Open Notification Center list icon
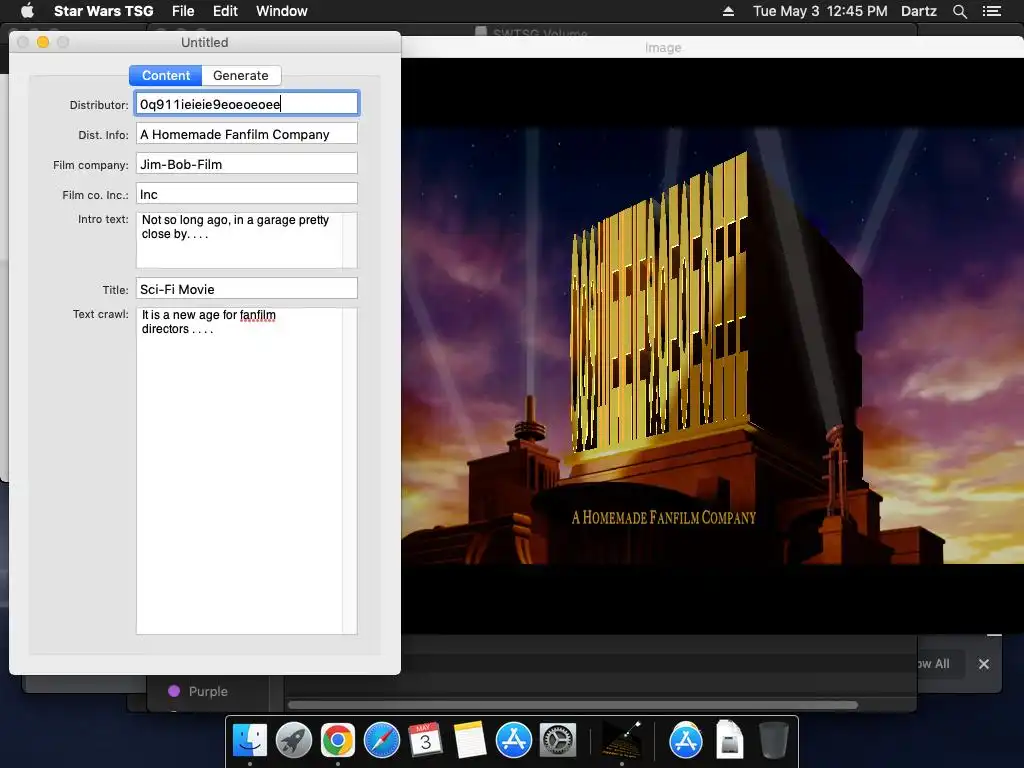The height and width of the screenshot is (768, 1024). [991, 11]
